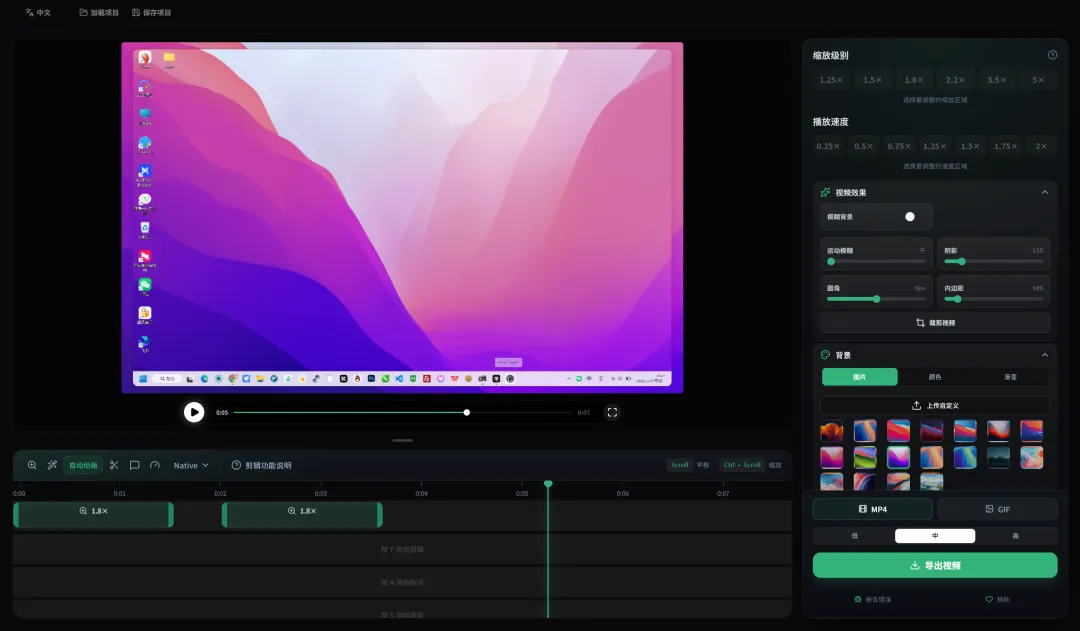Set zoom level to 3.5×

(x=996, y=80)
